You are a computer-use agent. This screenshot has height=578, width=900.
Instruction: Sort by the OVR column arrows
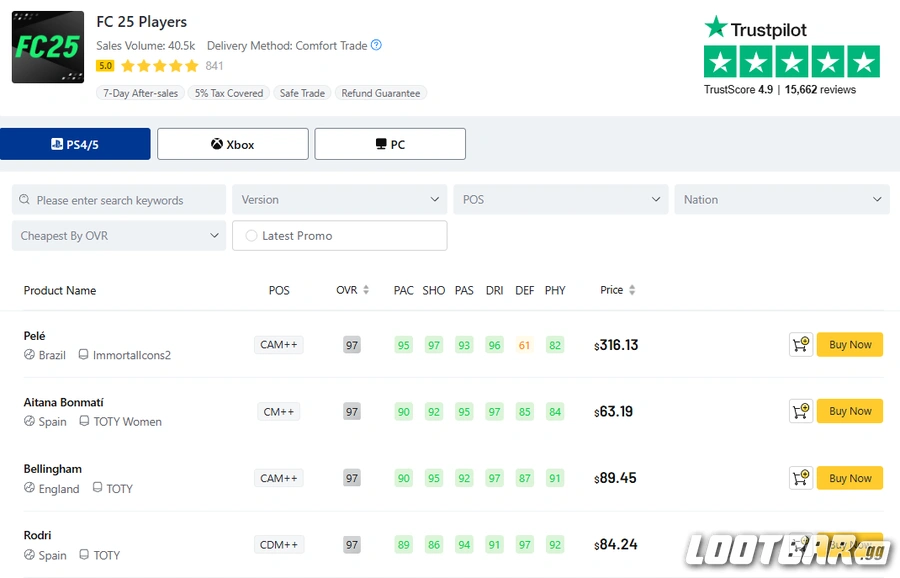point(366,290)
